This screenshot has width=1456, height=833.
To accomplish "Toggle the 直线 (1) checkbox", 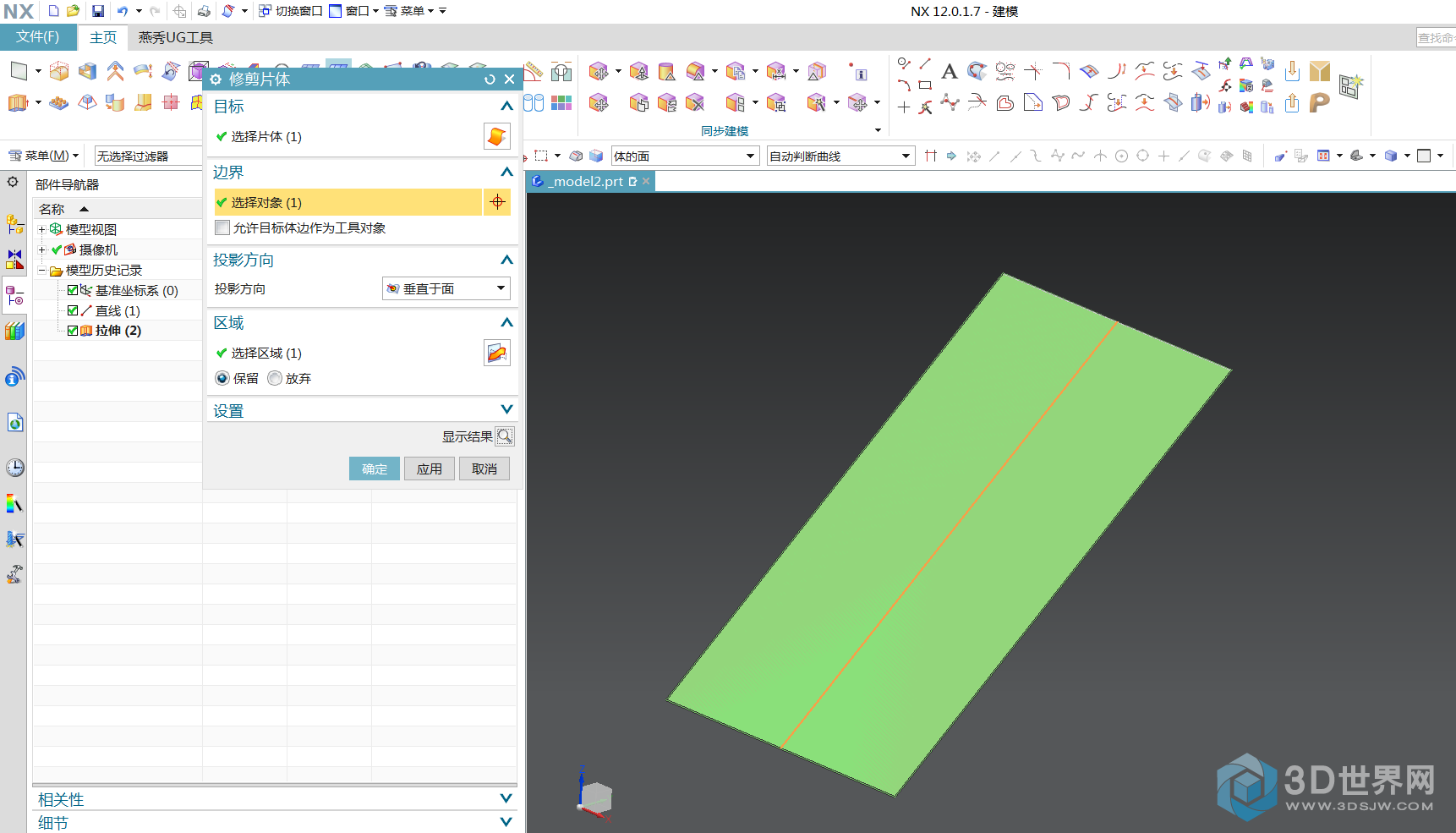I will [x=73, y=310].
